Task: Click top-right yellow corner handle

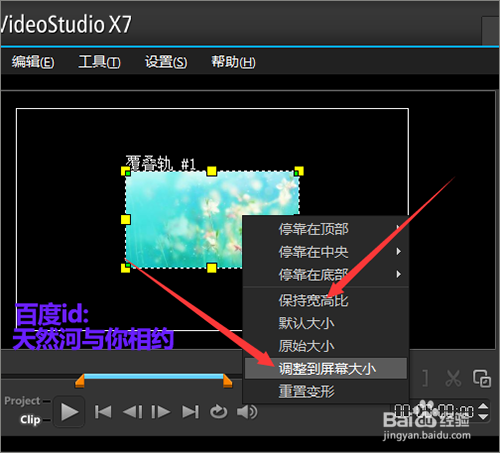Action: click(299, 171)
